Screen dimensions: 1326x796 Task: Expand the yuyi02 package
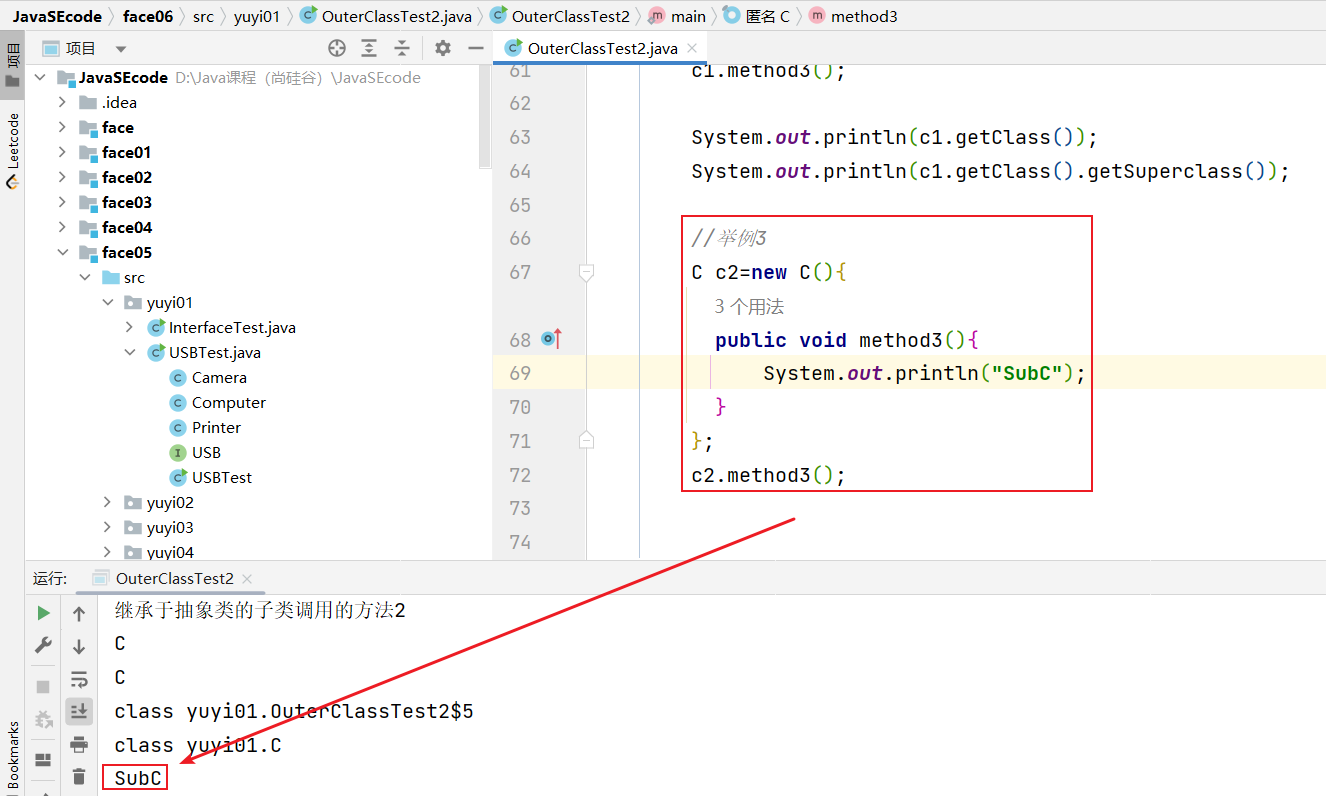click(108, 502)
